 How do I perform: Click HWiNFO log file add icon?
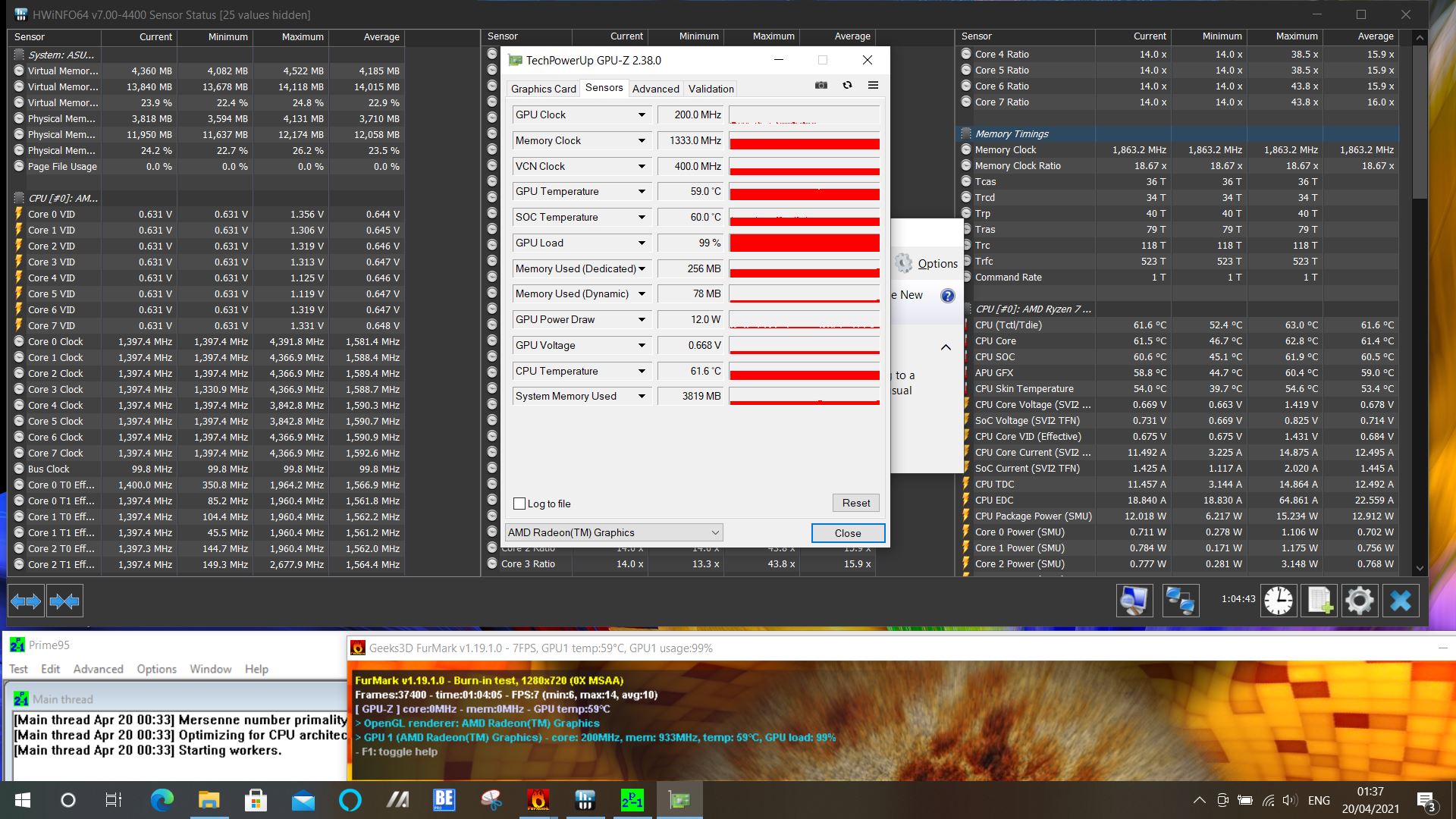pos(1319,601)
